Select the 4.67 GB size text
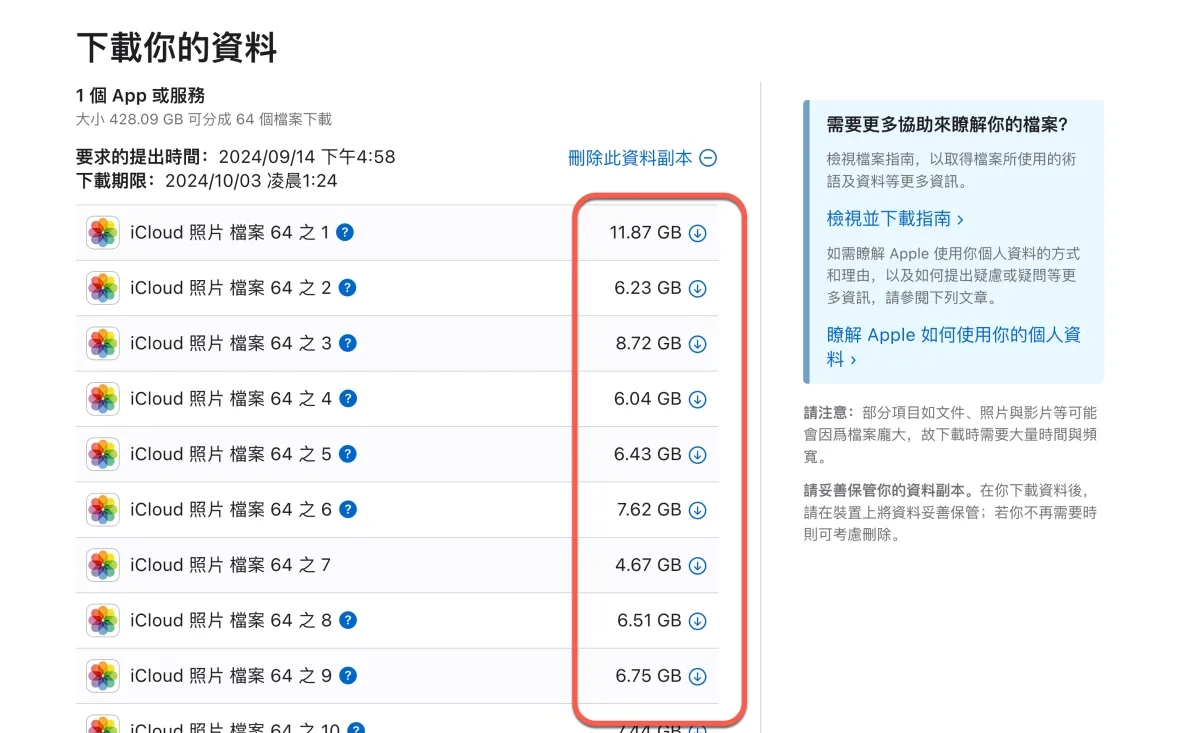Viewport: 1200px width, 733px height. [x=648, y=565]
